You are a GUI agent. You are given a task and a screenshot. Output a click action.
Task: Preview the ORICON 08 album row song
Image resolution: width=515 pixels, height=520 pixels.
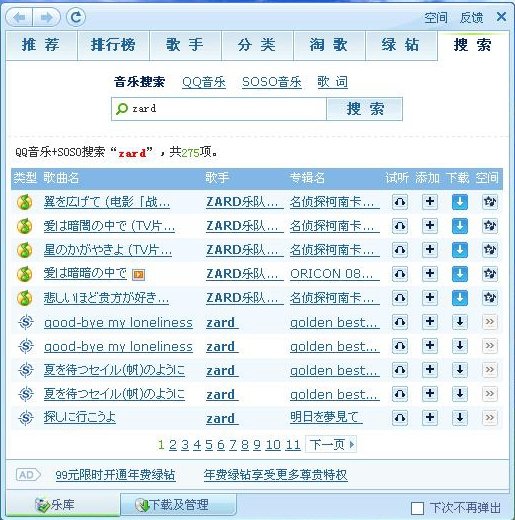(x=400, y=274)
